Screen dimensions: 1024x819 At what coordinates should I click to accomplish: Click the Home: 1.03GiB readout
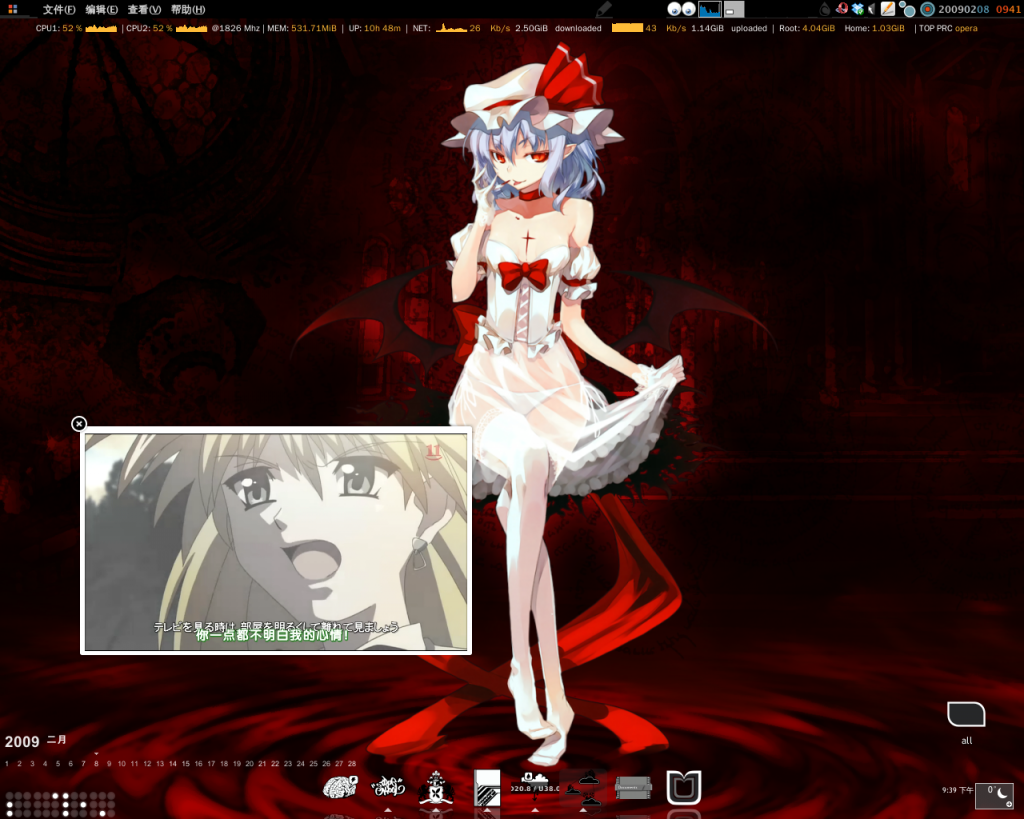pyautogui.click(x=874, y=28)
